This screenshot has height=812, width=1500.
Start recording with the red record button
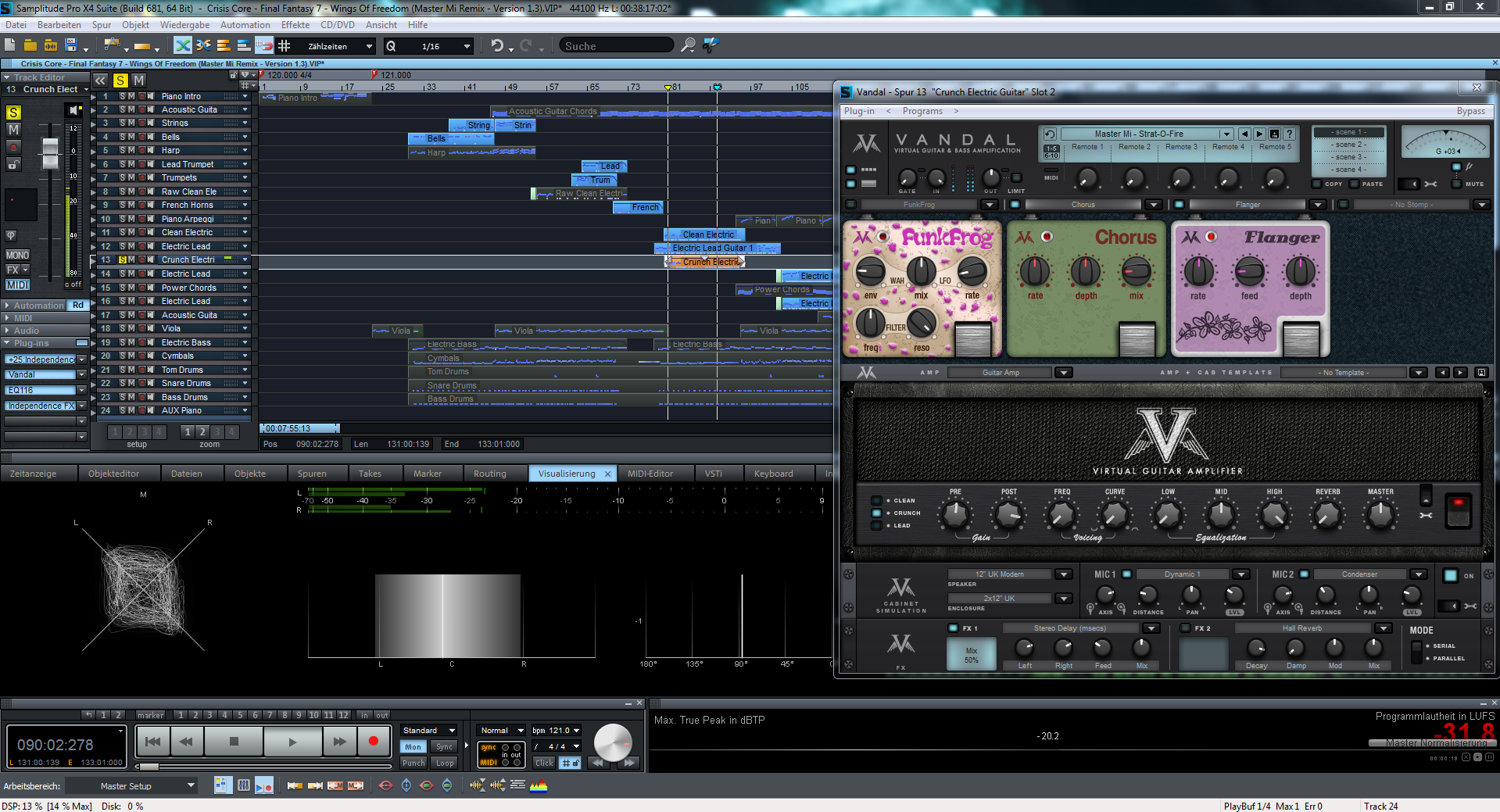[x=373, y=741]
